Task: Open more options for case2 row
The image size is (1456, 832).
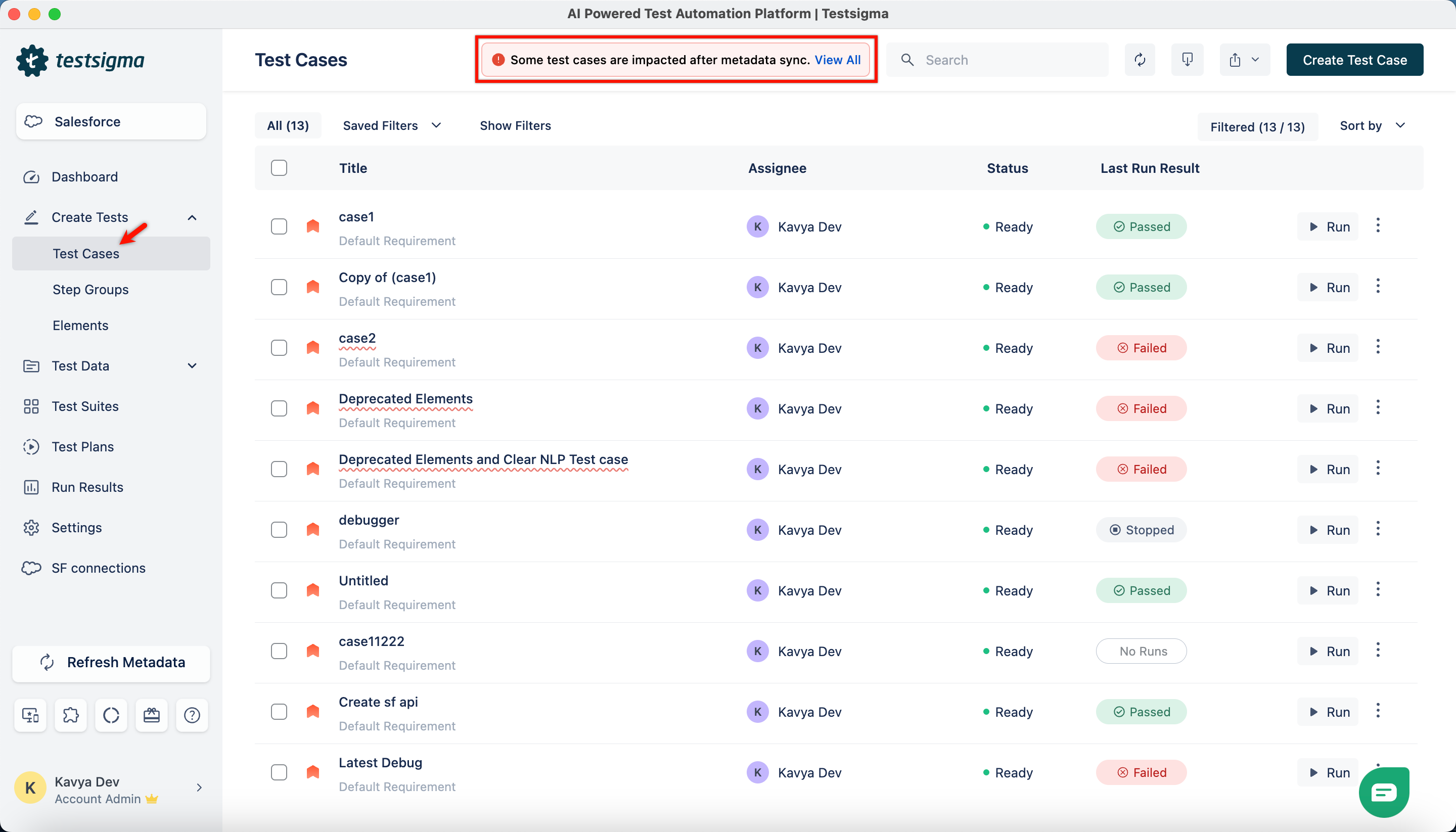Action: (x=1378, y=347)
